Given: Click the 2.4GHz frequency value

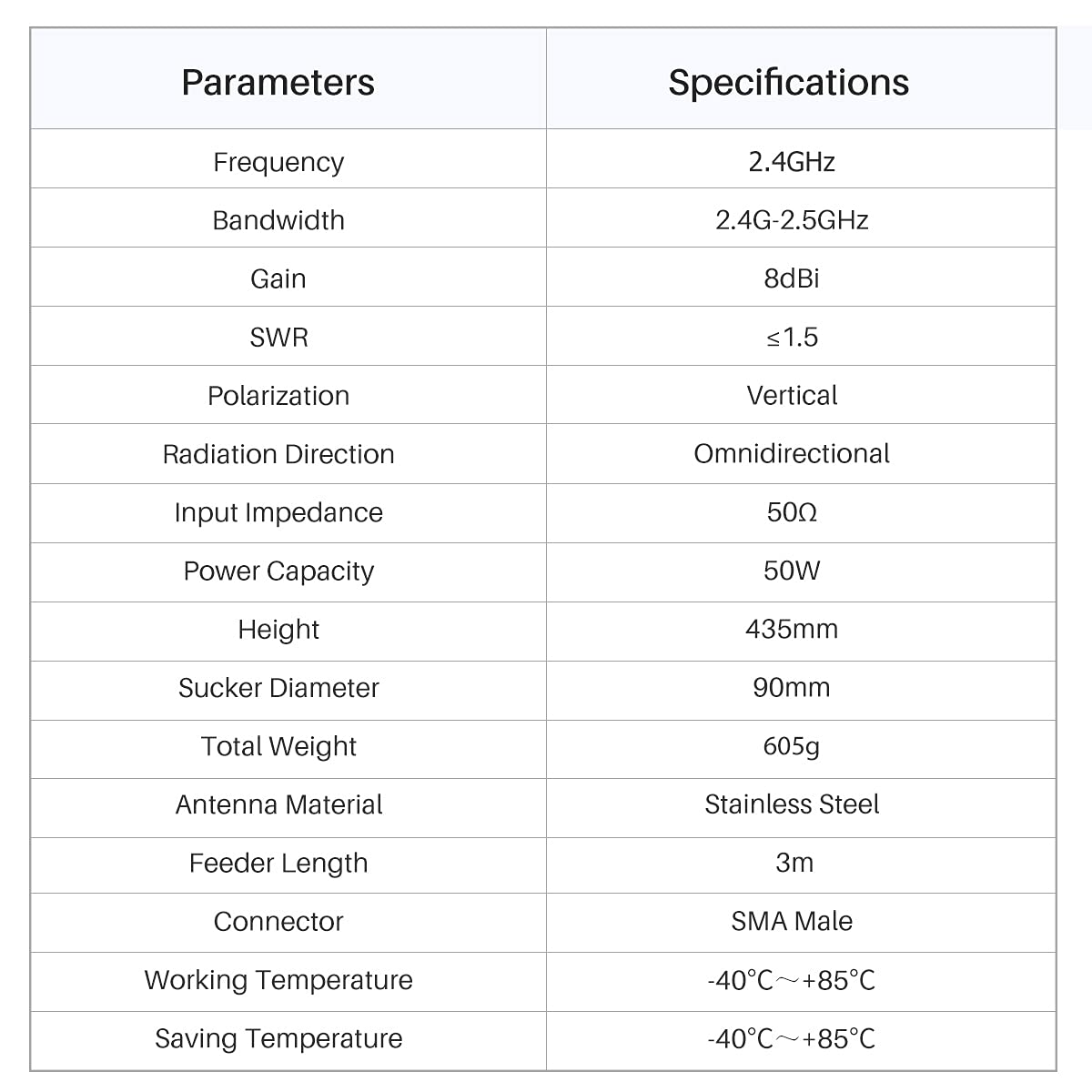Looking at the screenshot, I should 792,161.
